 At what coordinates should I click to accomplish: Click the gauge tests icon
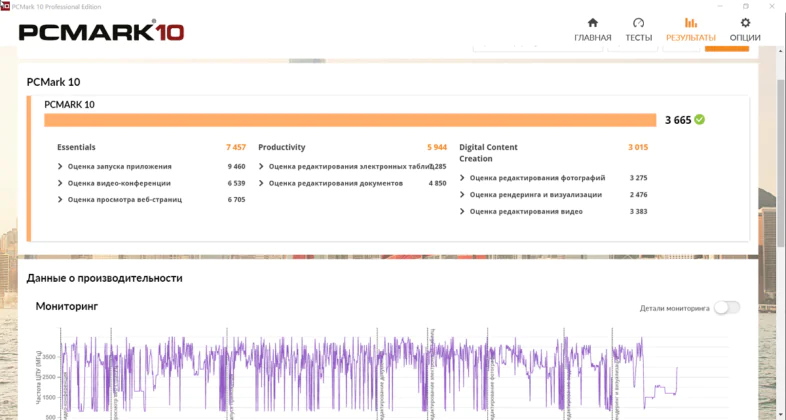click(638, 23)
